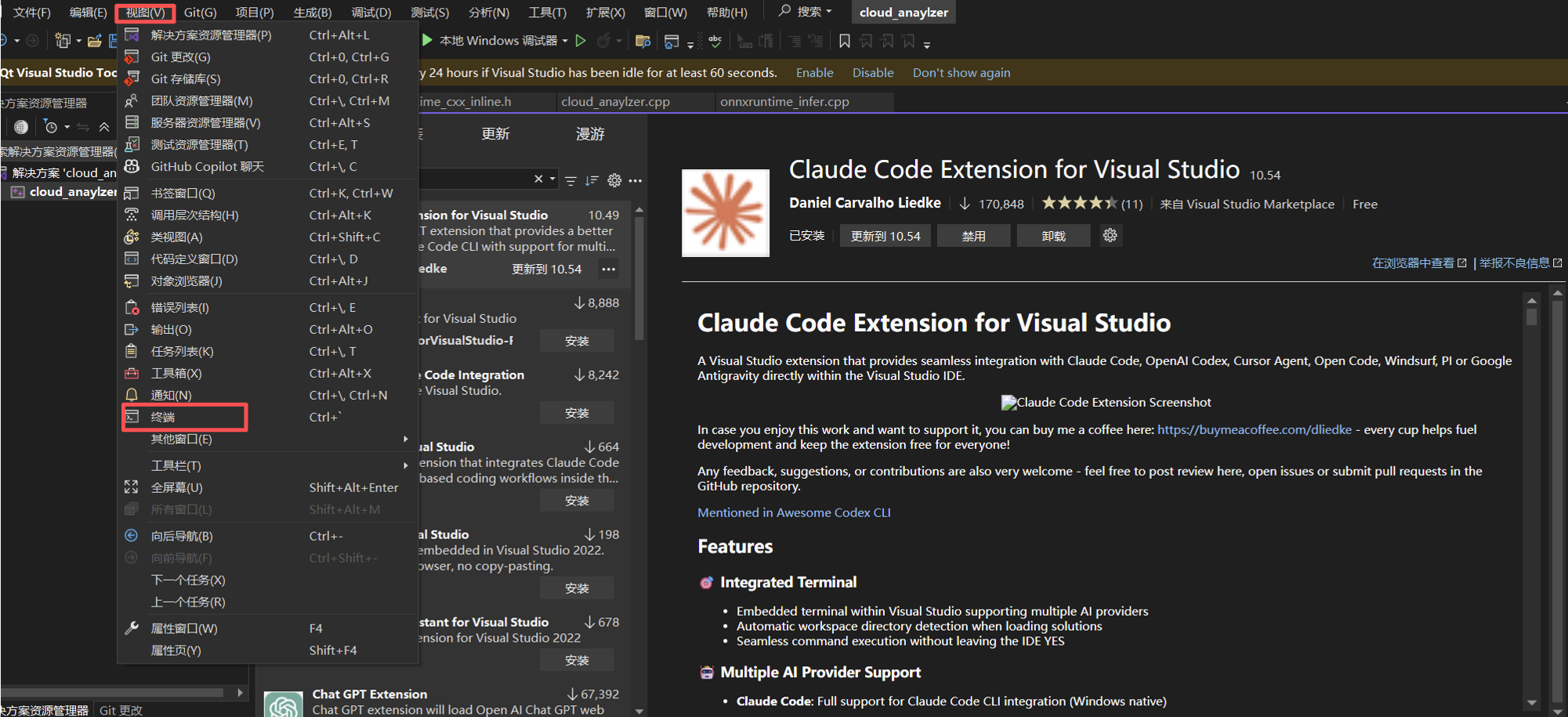Click the history clock icon in Solution Explorer
This screenshot has height=717, width=1568.
coord(51,127)
